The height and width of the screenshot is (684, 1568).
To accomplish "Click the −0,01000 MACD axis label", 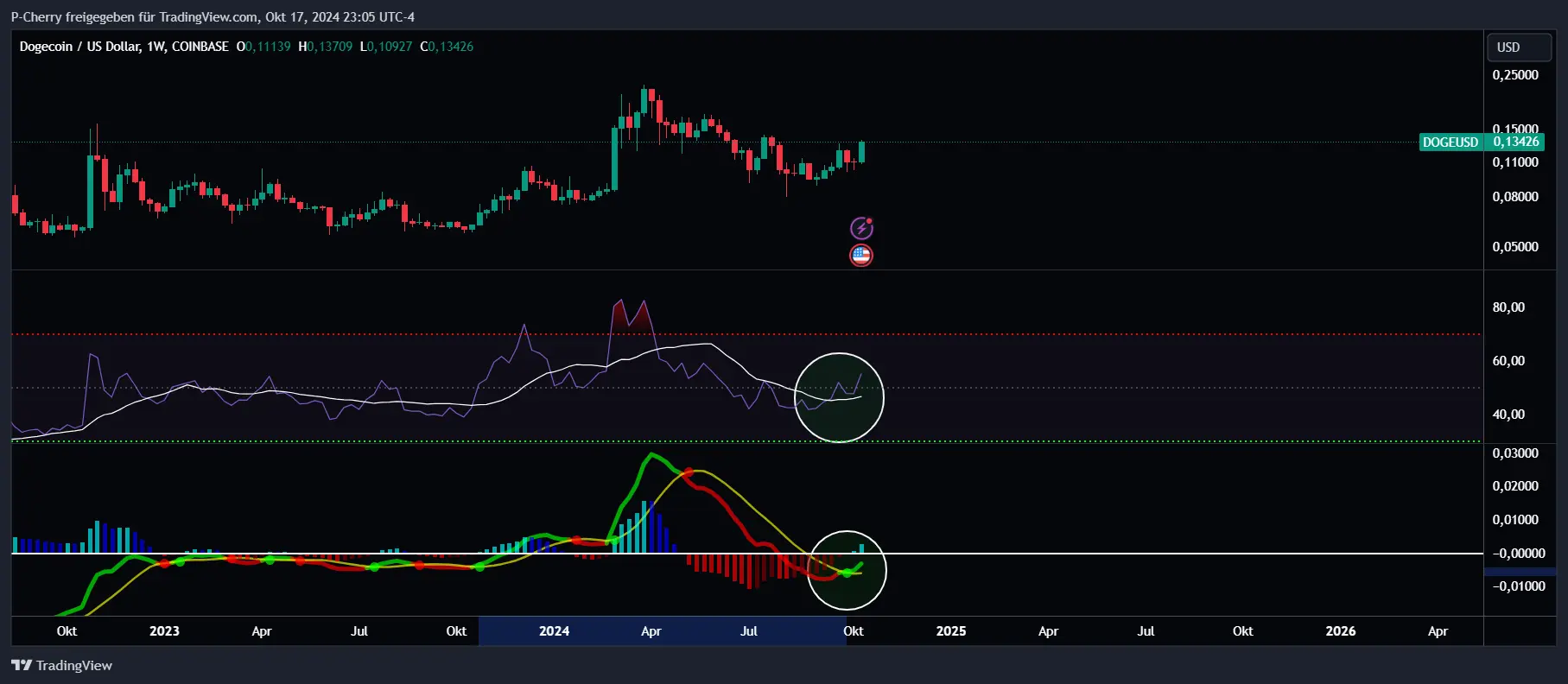I will point(1518,586).
